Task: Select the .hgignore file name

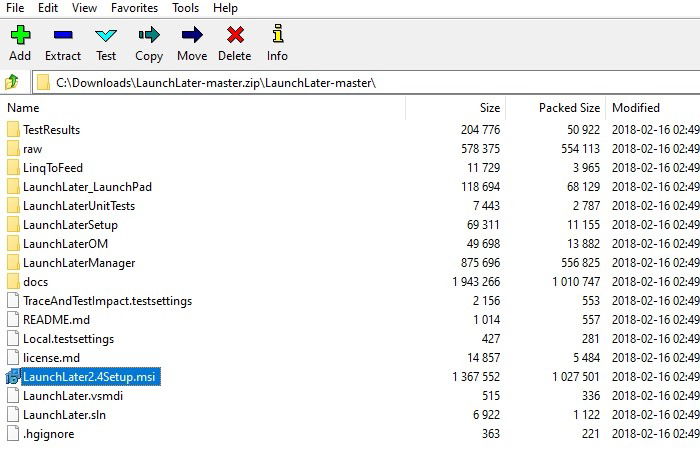Action: pyautogui.click(x=49, y=434)
